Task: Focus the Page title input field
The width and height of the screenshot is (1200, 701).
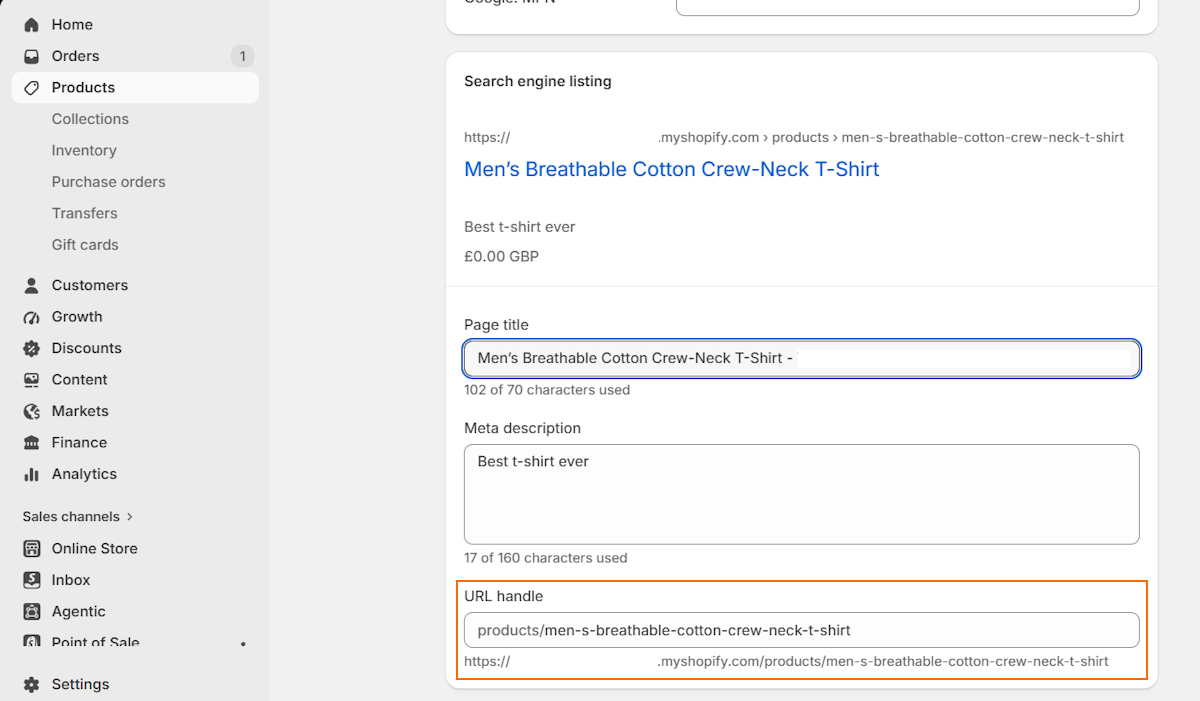Action: click(x=802, y=358)
